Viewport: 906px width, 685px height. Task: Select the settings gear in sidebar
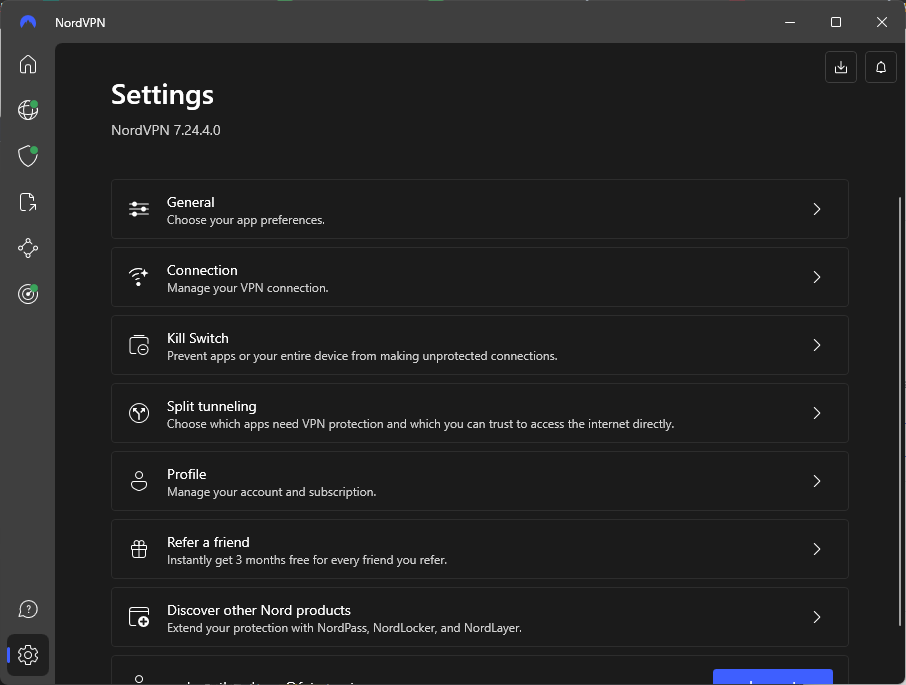point(28,655)
